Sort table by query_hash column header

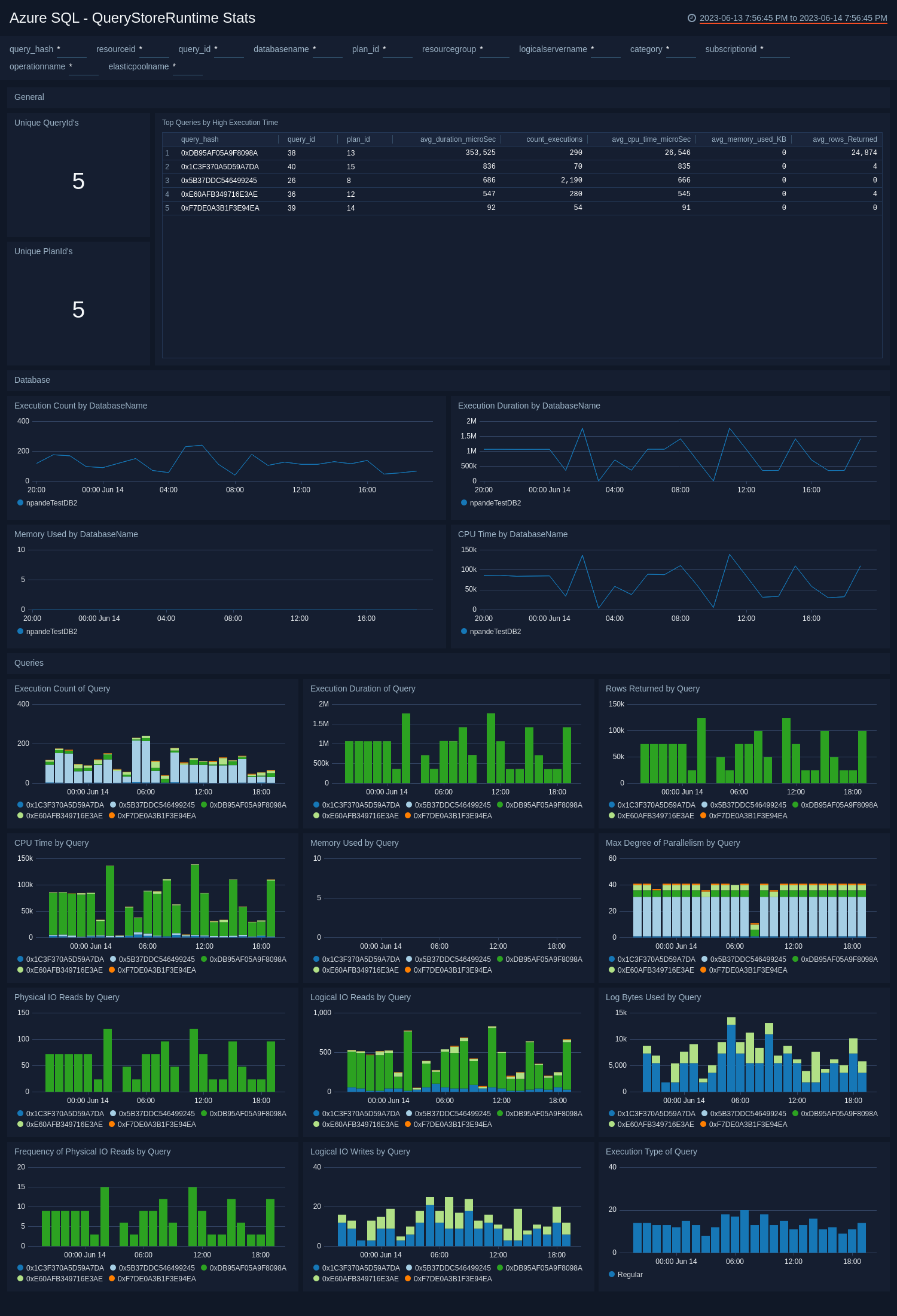tap(200, 139)
